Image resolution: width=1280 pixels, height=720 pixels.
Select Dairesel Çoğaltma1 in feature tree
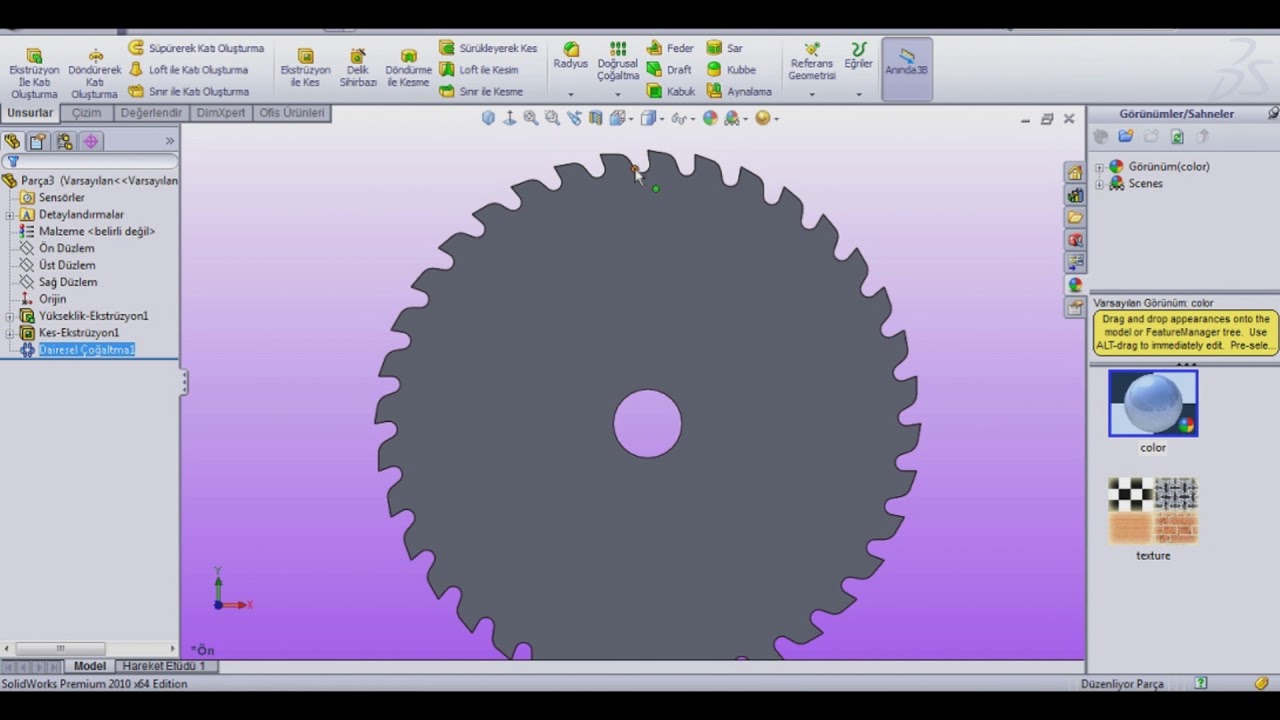pyautogui.click(x=86, y=350)
